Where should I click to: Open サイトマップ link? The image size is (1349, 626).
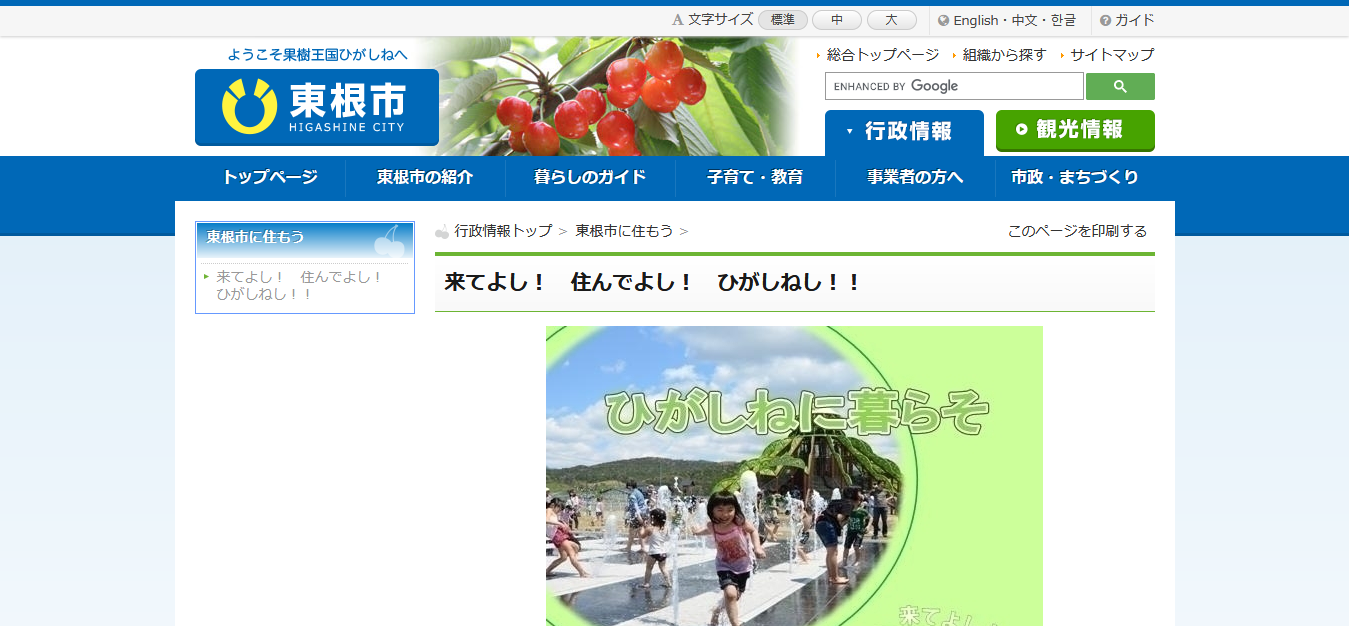point(1111,55)
